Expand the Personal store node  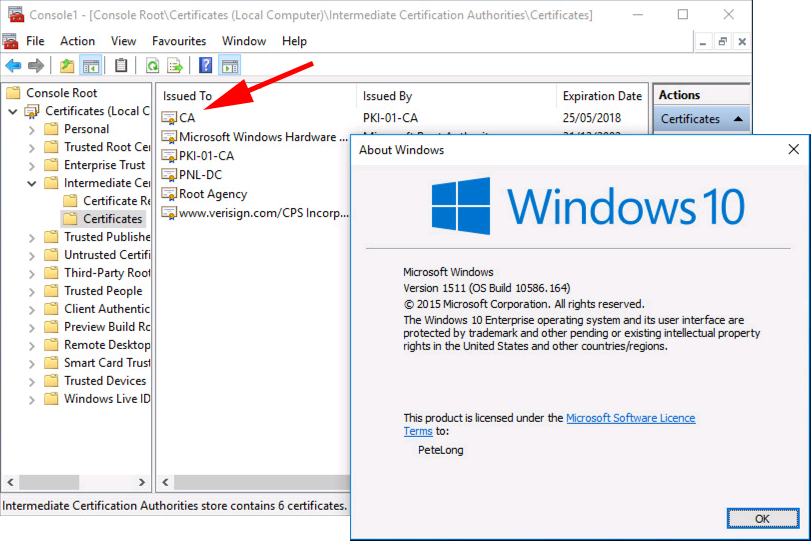click(32, 129)
